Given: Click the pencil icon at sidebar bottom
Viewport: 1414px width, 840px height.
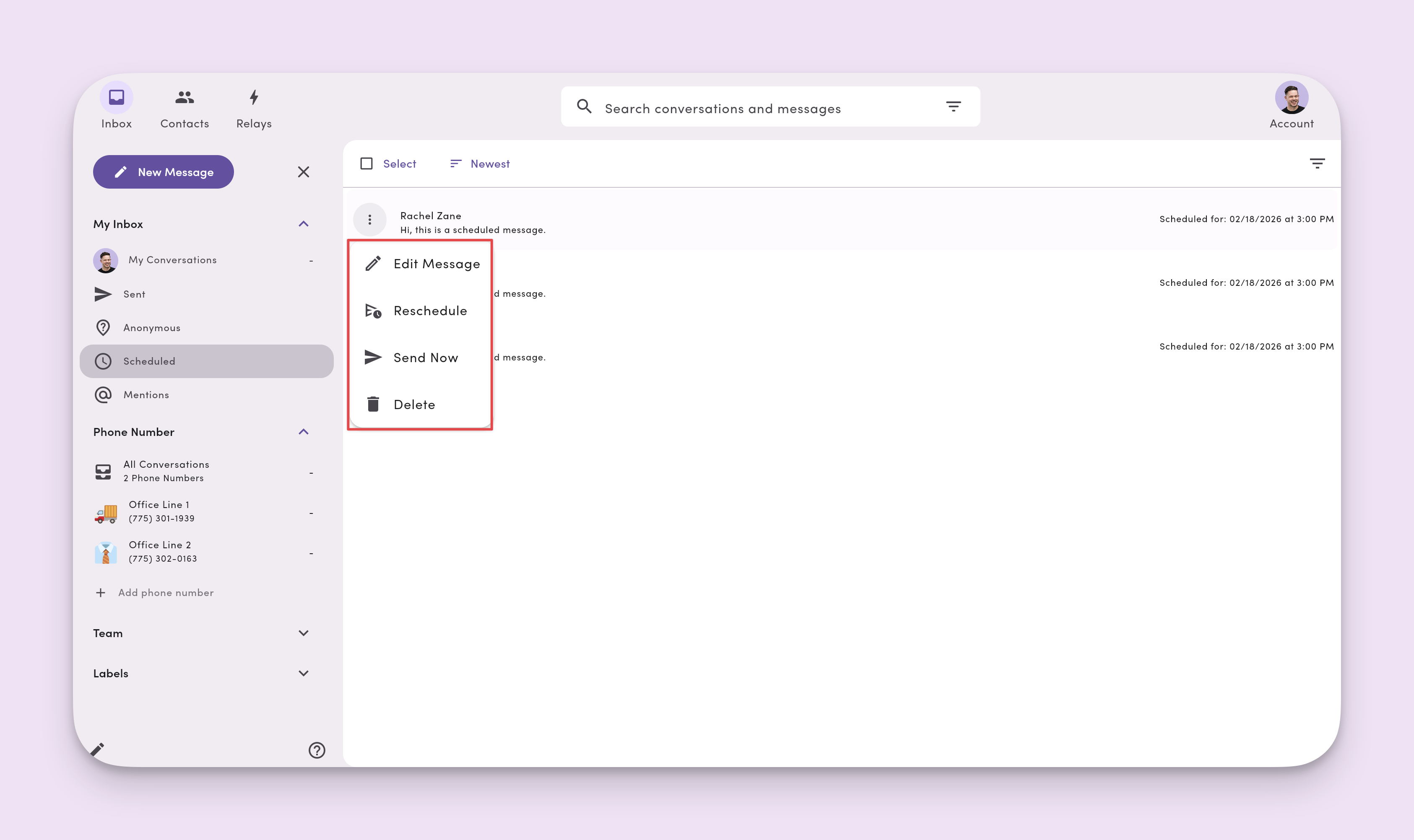Looking at the screenshot, I should coord(97,749).
